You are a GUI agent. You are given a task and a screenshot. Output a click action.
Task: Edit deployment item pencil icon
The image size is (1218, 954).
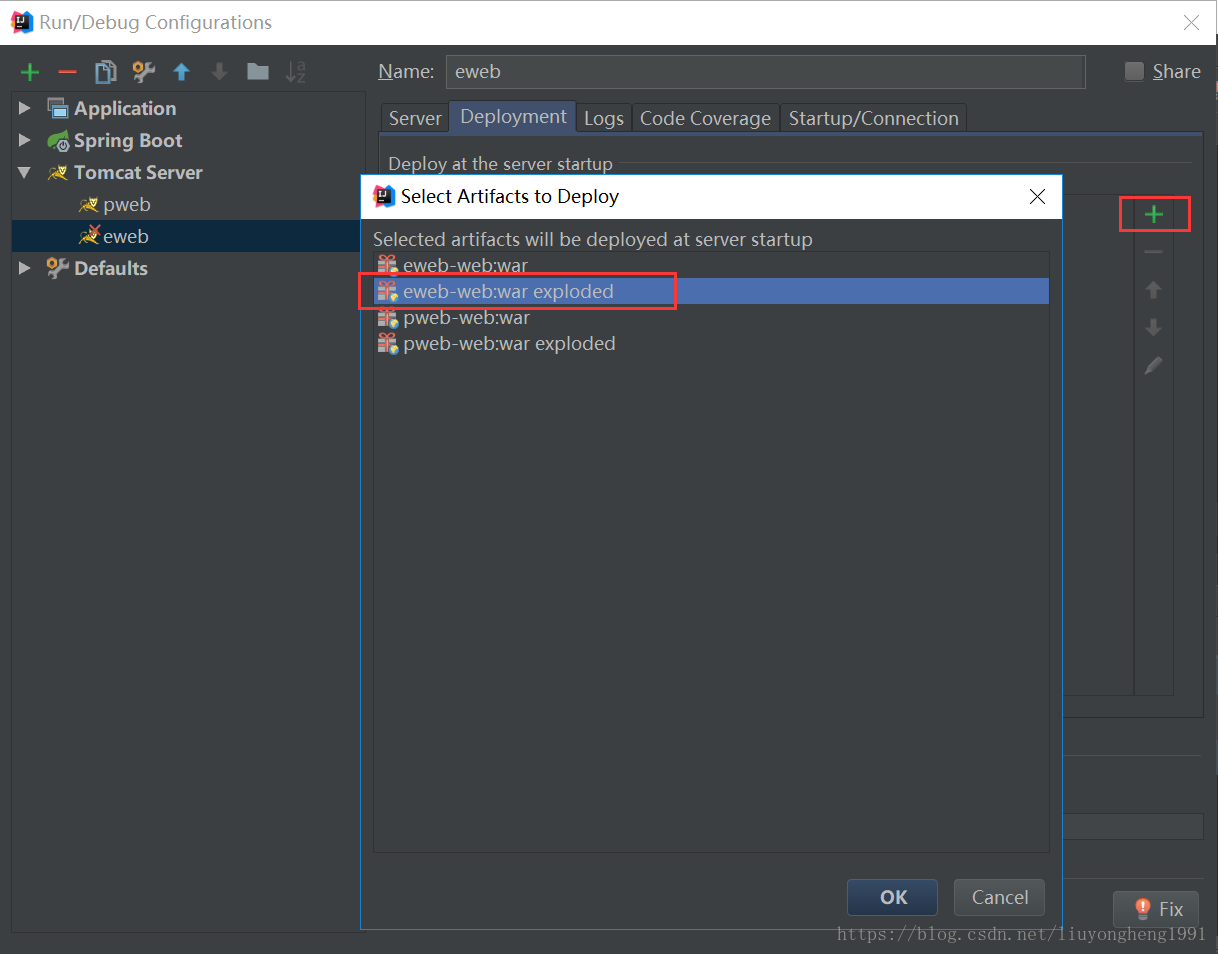[1154, 366]
